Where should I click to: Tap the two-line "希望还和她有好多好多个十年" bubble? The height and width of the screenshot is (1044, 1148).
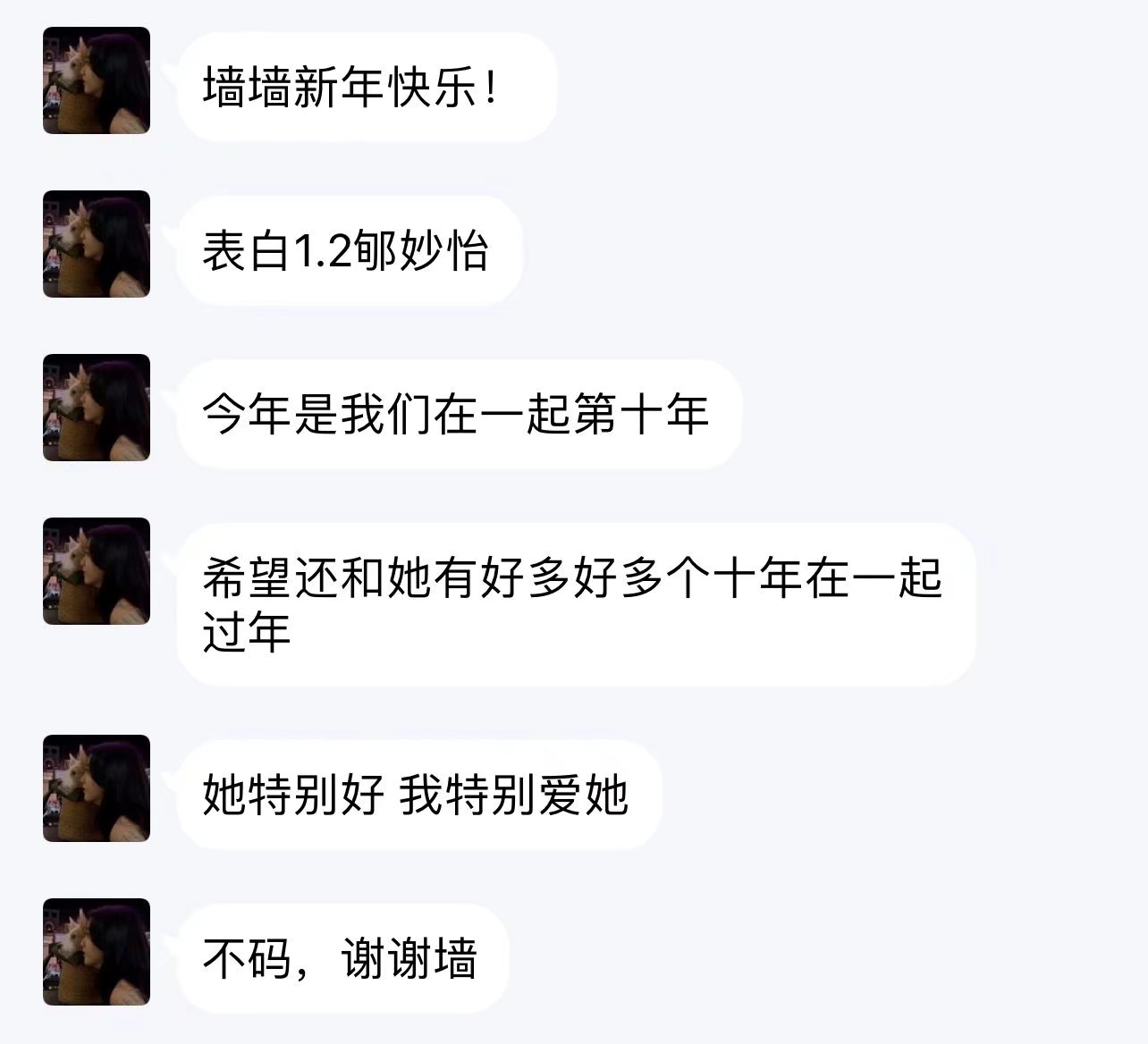[576, 604]
